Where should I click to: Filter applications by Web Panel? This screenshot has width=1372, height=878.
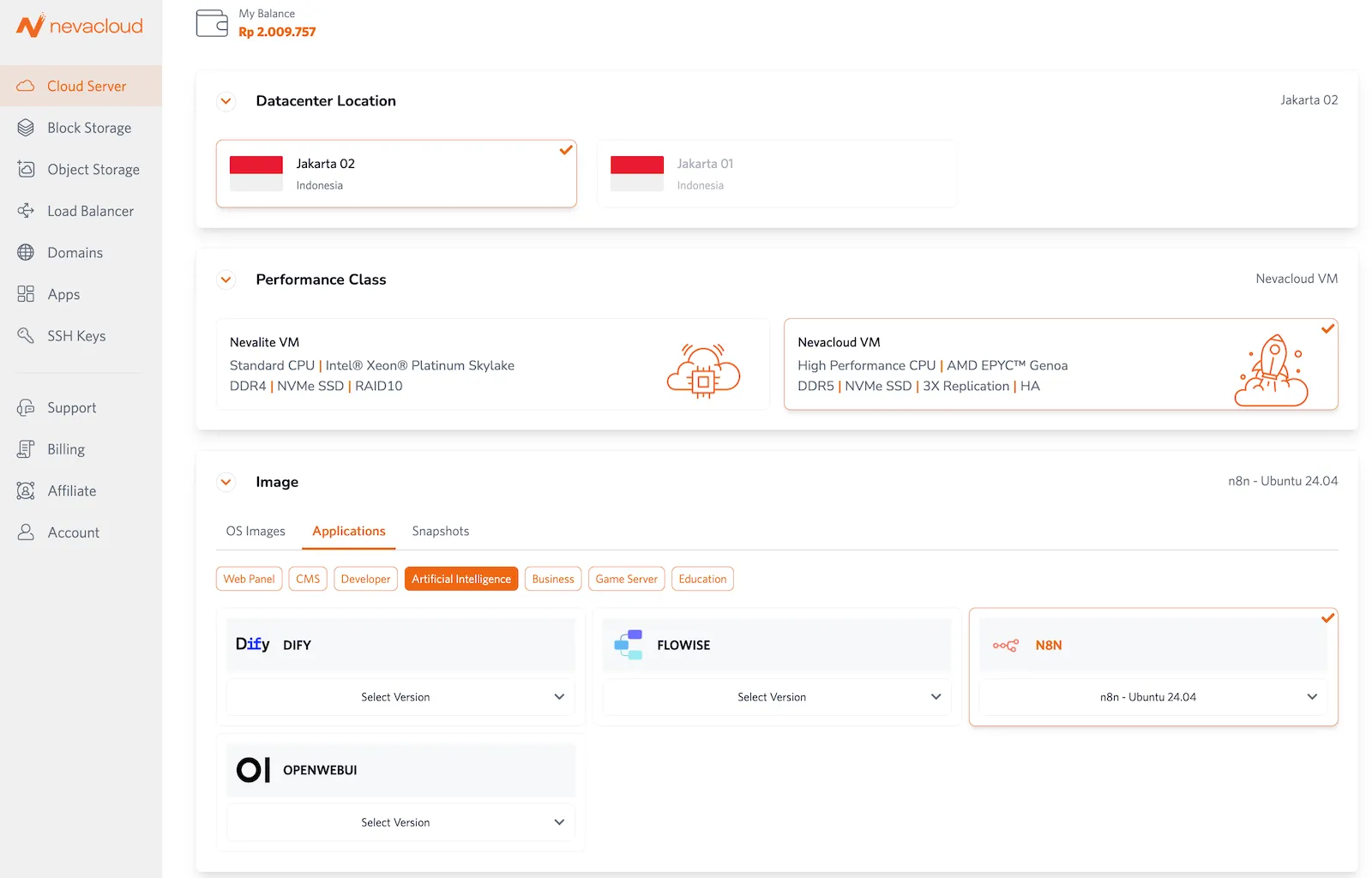click(x=249, y=579)
